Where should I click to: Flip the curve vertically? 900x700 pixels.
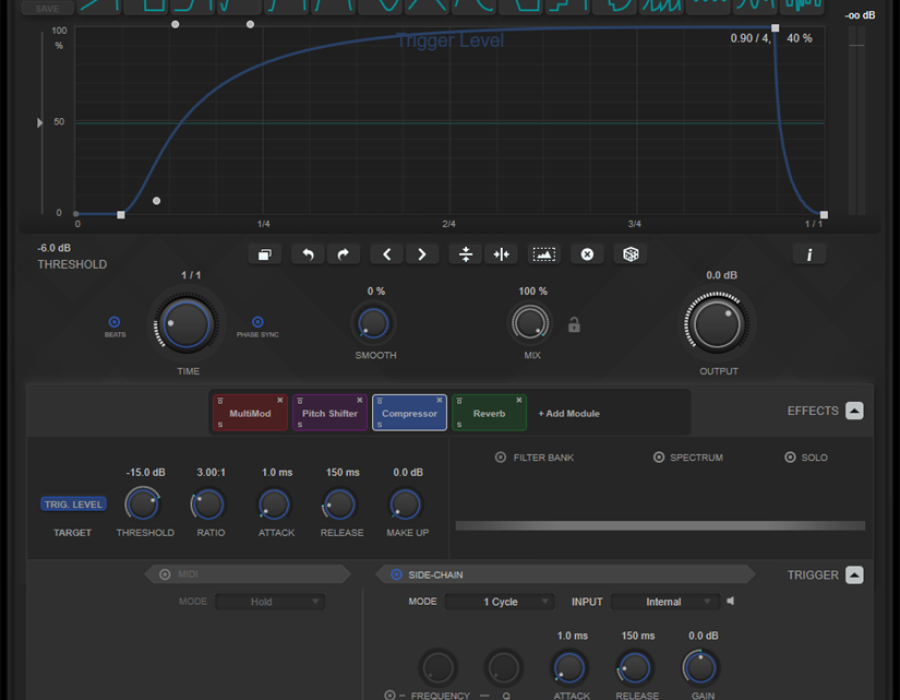(466, 254)
